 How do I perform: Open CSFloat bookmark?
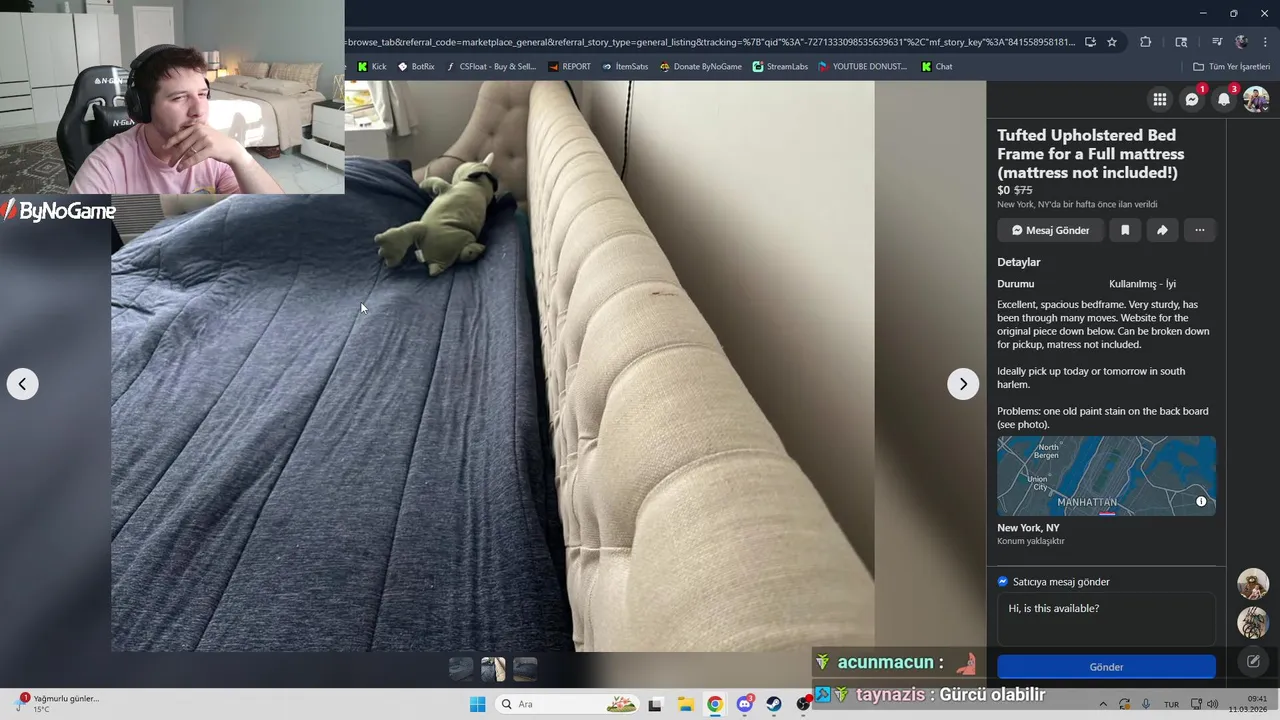coord(491,67)
